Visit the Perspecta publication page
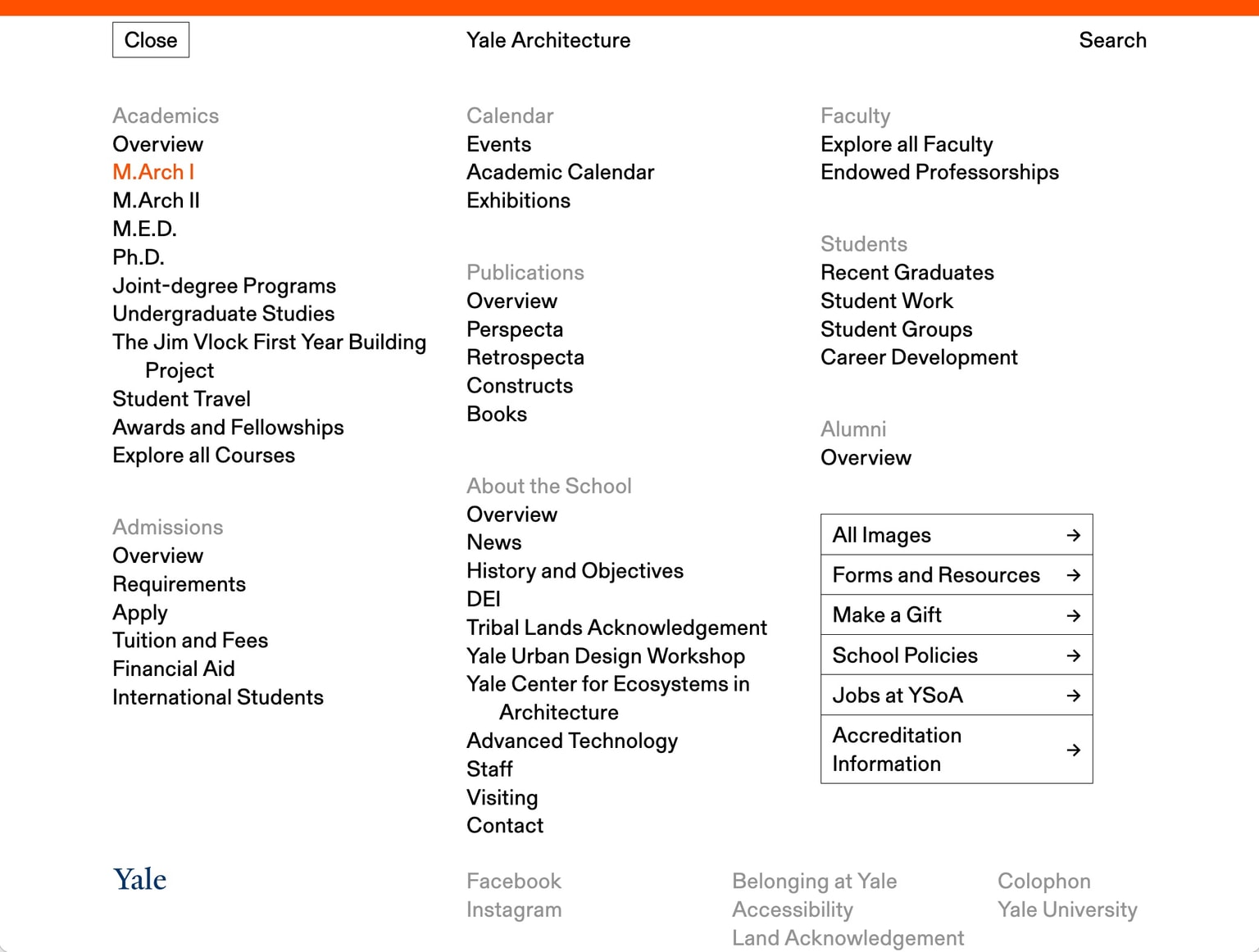Screen dimensions: 1259x952 515,329
